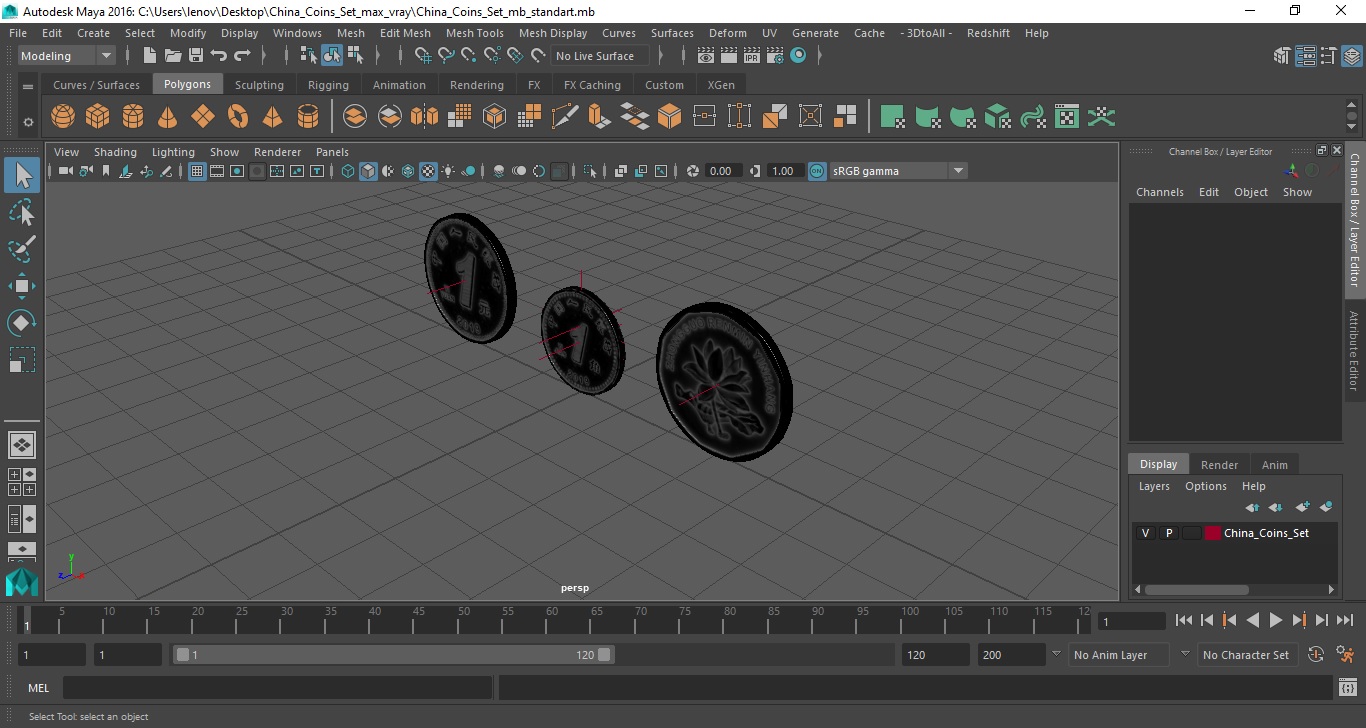Image resolution: width=1366 pixels, height=728 pixels.
Task: Click the New Scene icon
Action: (150, 56)
